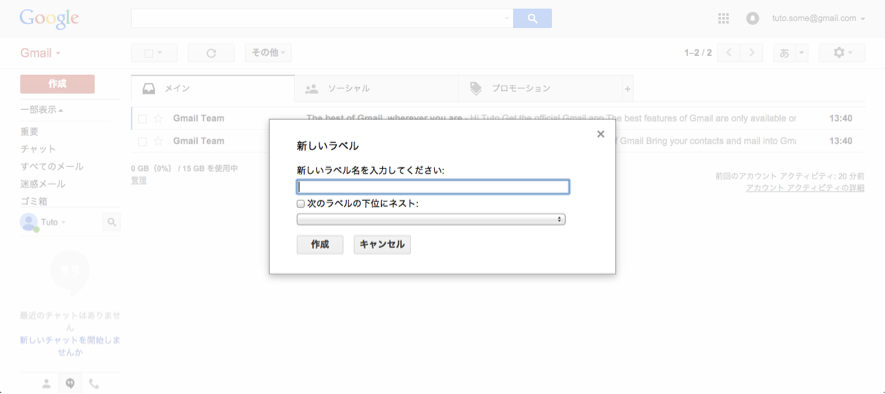The height and width of the screenshot is (394, 885).
Task: Open the チャット label
Action: coord(38,149)
